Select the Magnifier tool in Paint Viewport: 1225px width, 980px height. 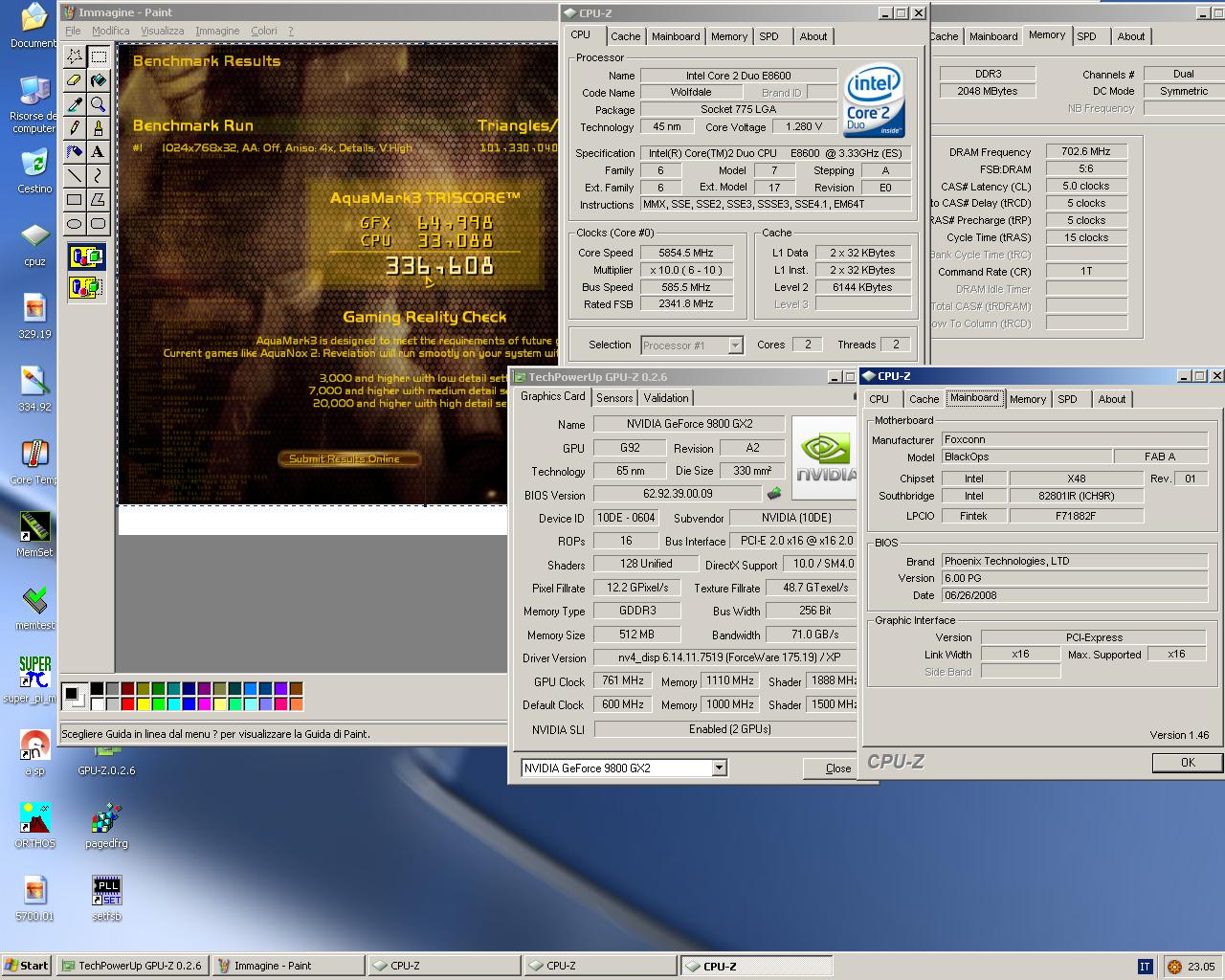[99, 104]
